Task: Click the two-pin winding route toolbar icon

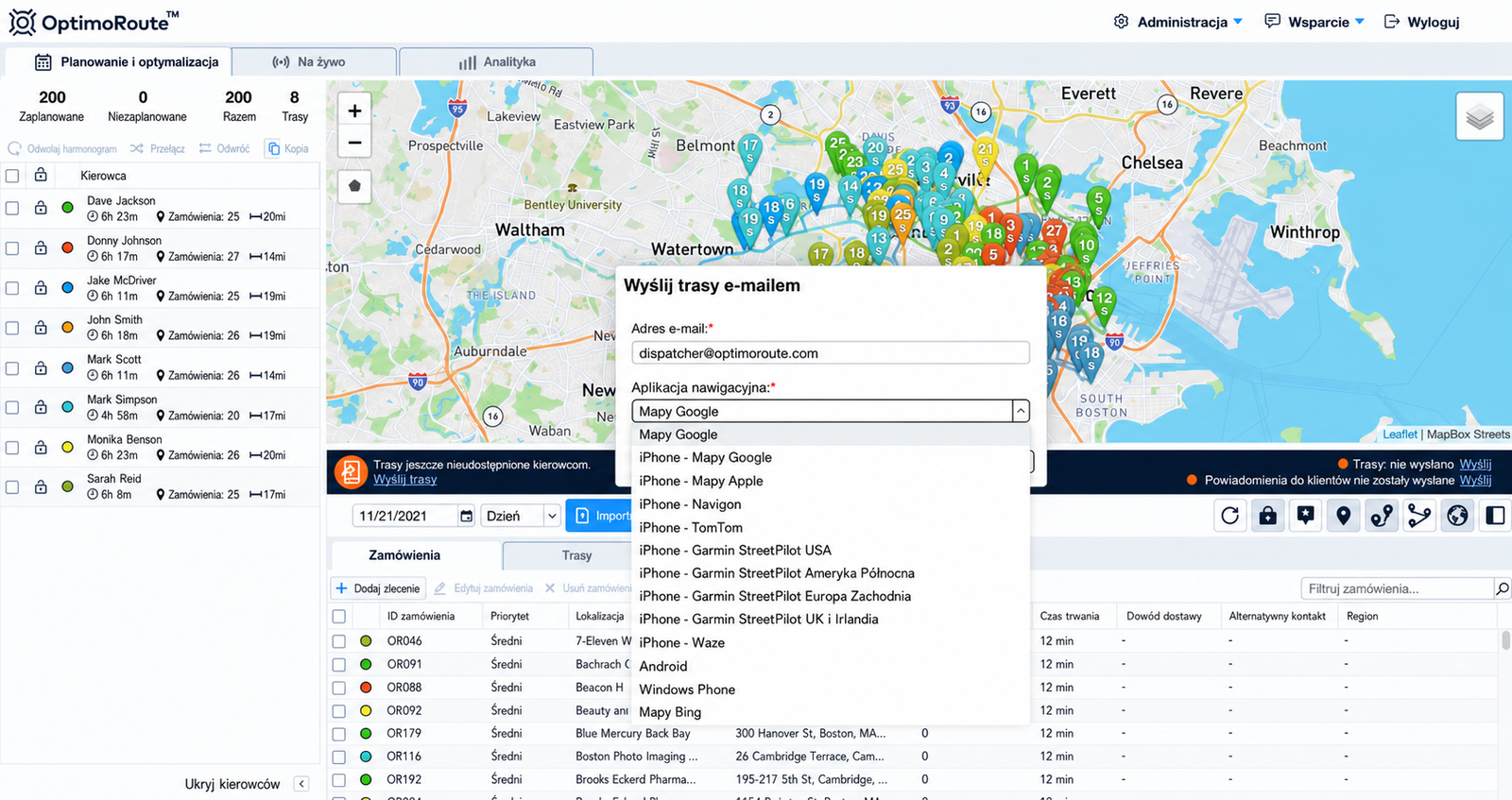Action: [1382, 515]
